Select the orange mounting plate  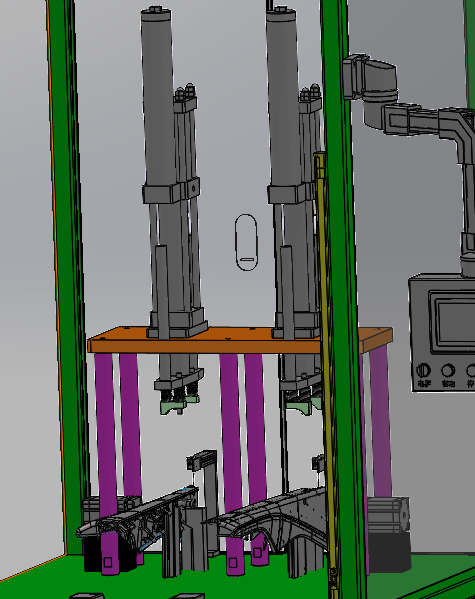240,339
